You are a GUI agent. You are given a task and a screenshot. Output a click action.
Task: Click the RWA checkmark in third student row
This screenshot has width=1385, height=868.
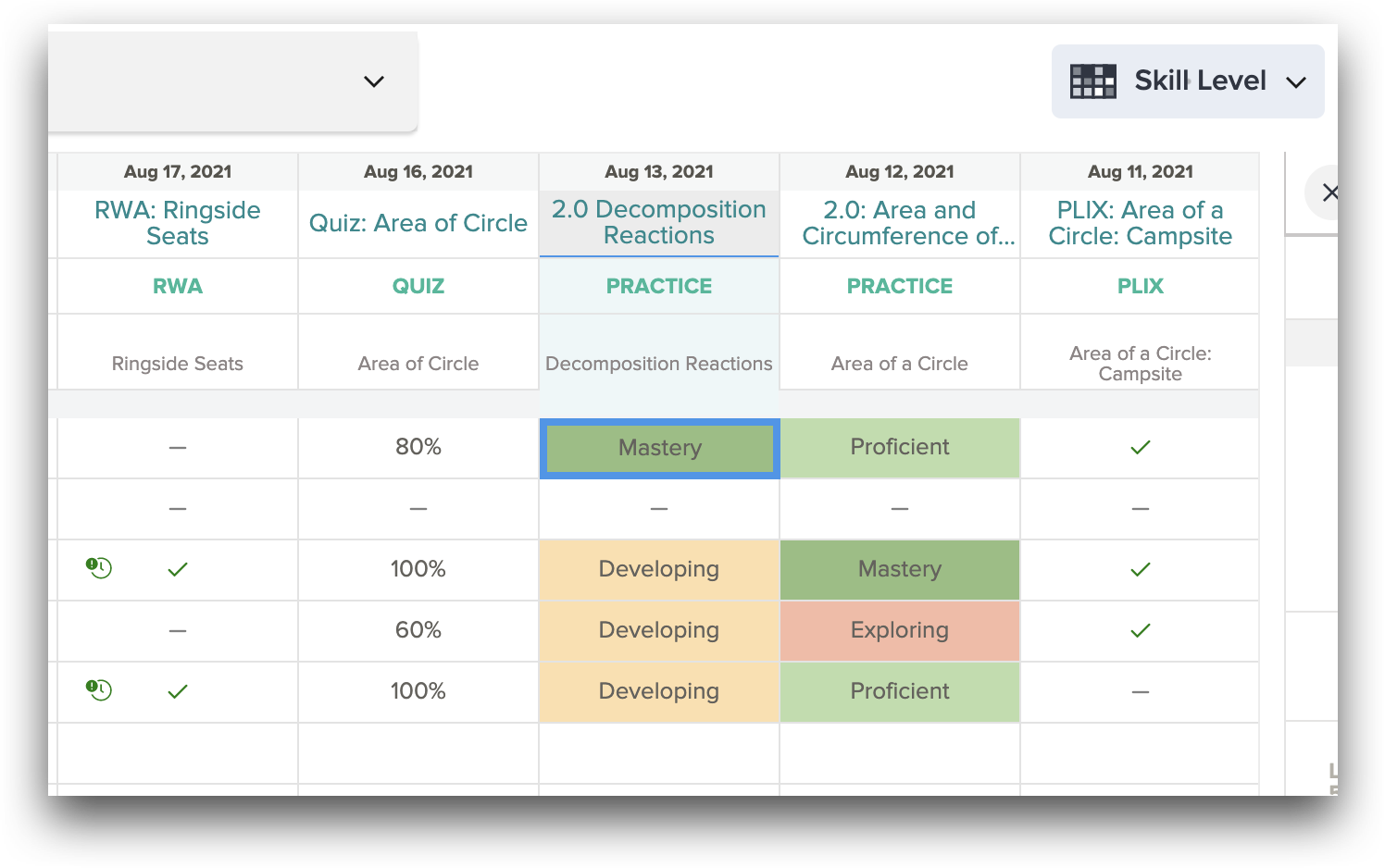178,569
